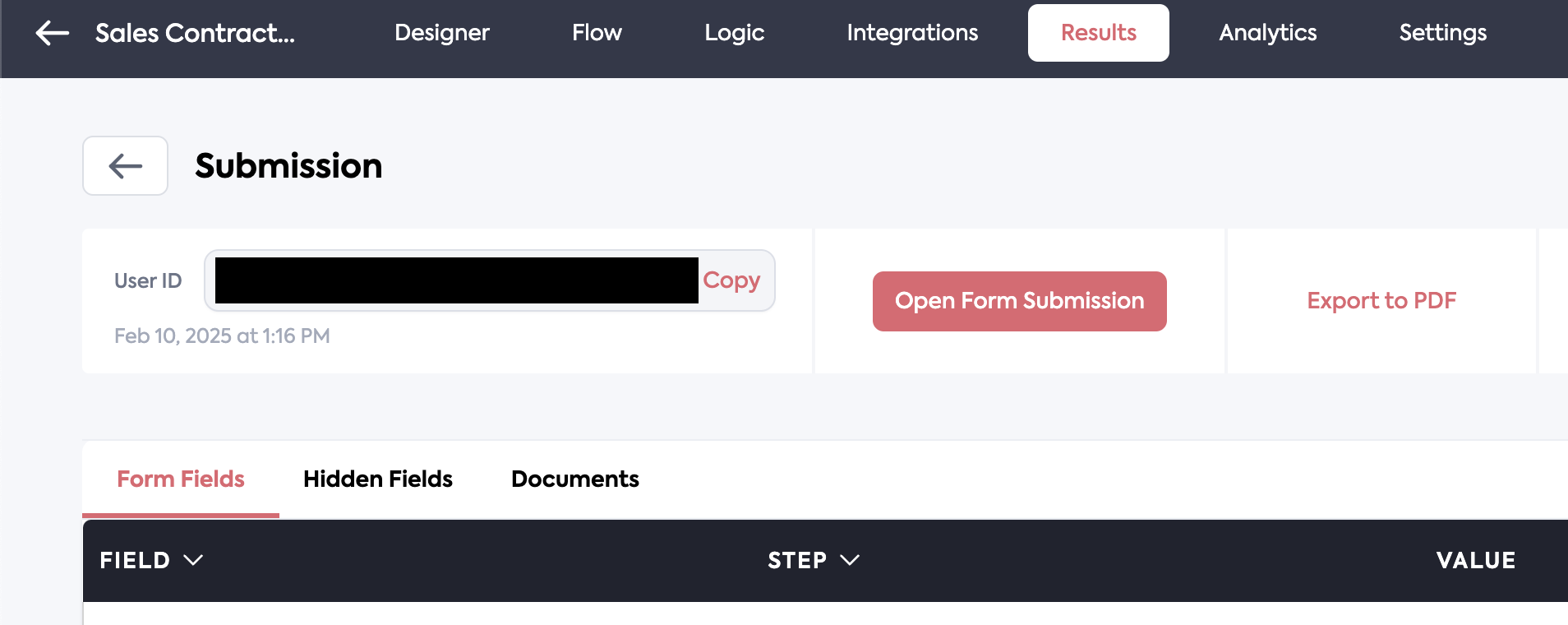Open the Settings tab
Image resolution: width=1568 pixels, height=625 pixels.
pyautogui.click(x=1442, y=33)
